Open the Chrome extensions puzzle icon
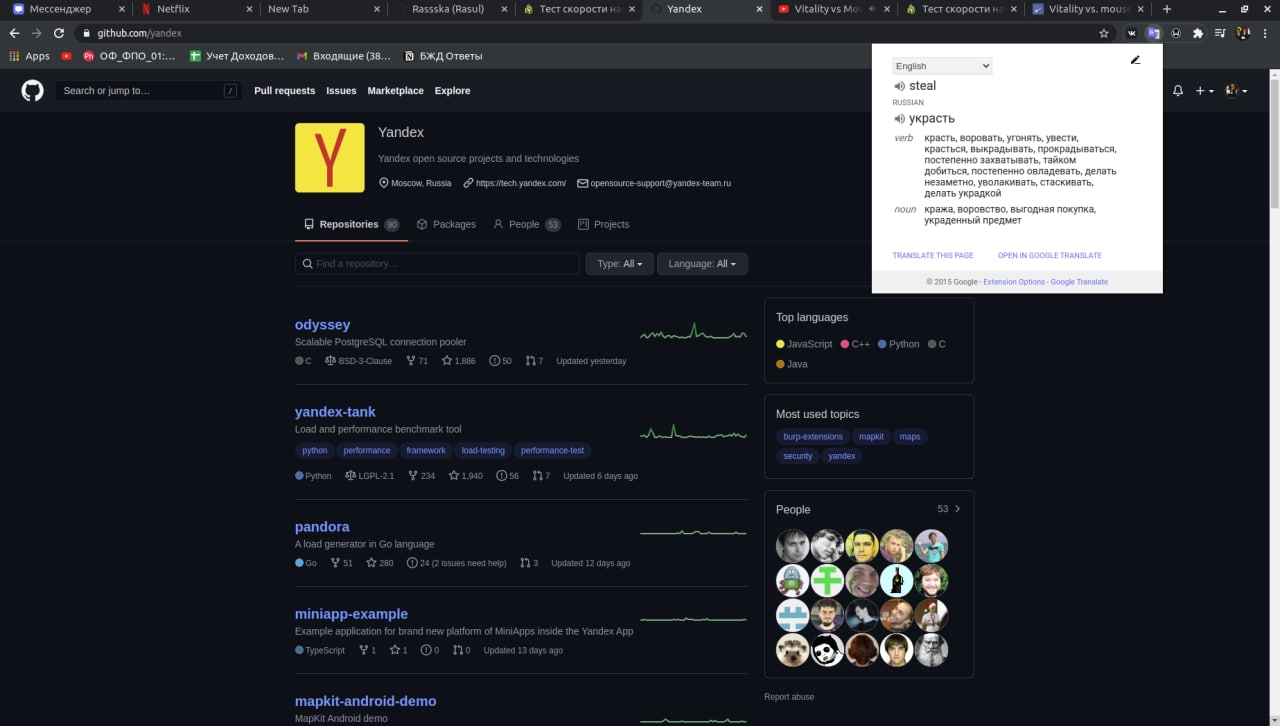This screenshot has height=726, width=1280. click(1198, 33)
